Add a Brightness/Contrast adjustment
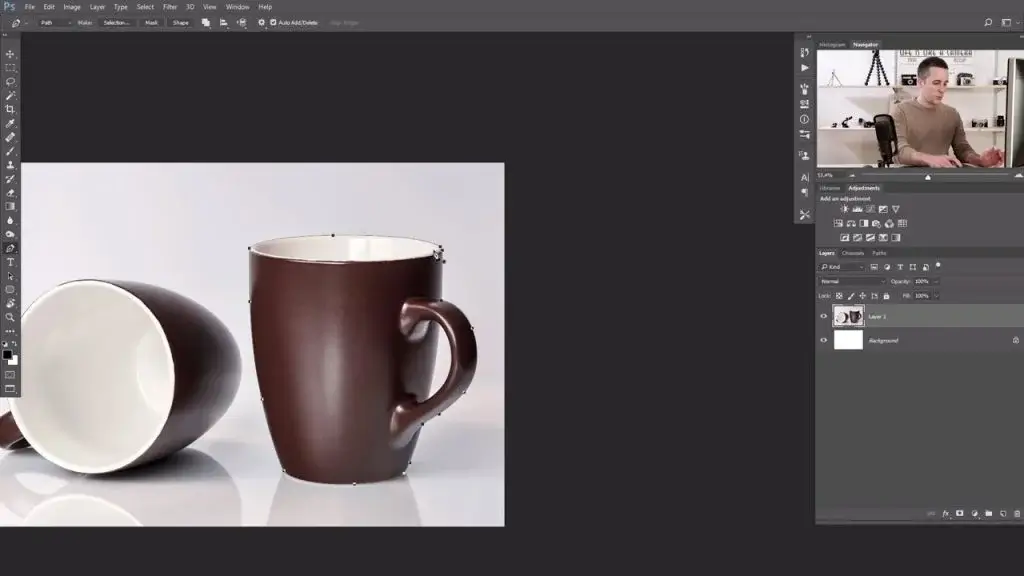Image resolution: width=1024 pixels, height=576 pixels. point(845,209)
